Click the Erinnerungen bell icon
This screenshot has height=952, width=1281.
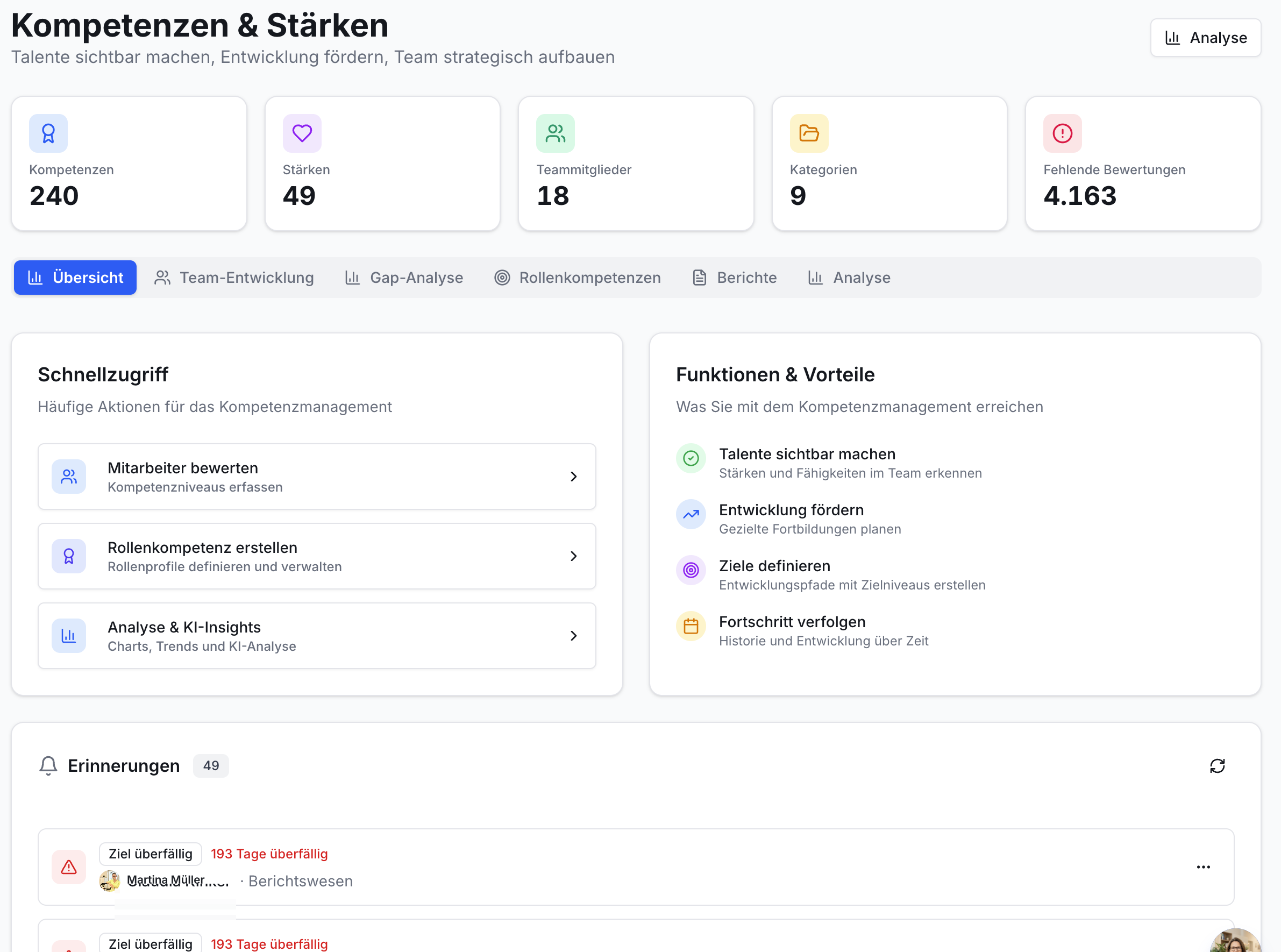pos(48,766)
